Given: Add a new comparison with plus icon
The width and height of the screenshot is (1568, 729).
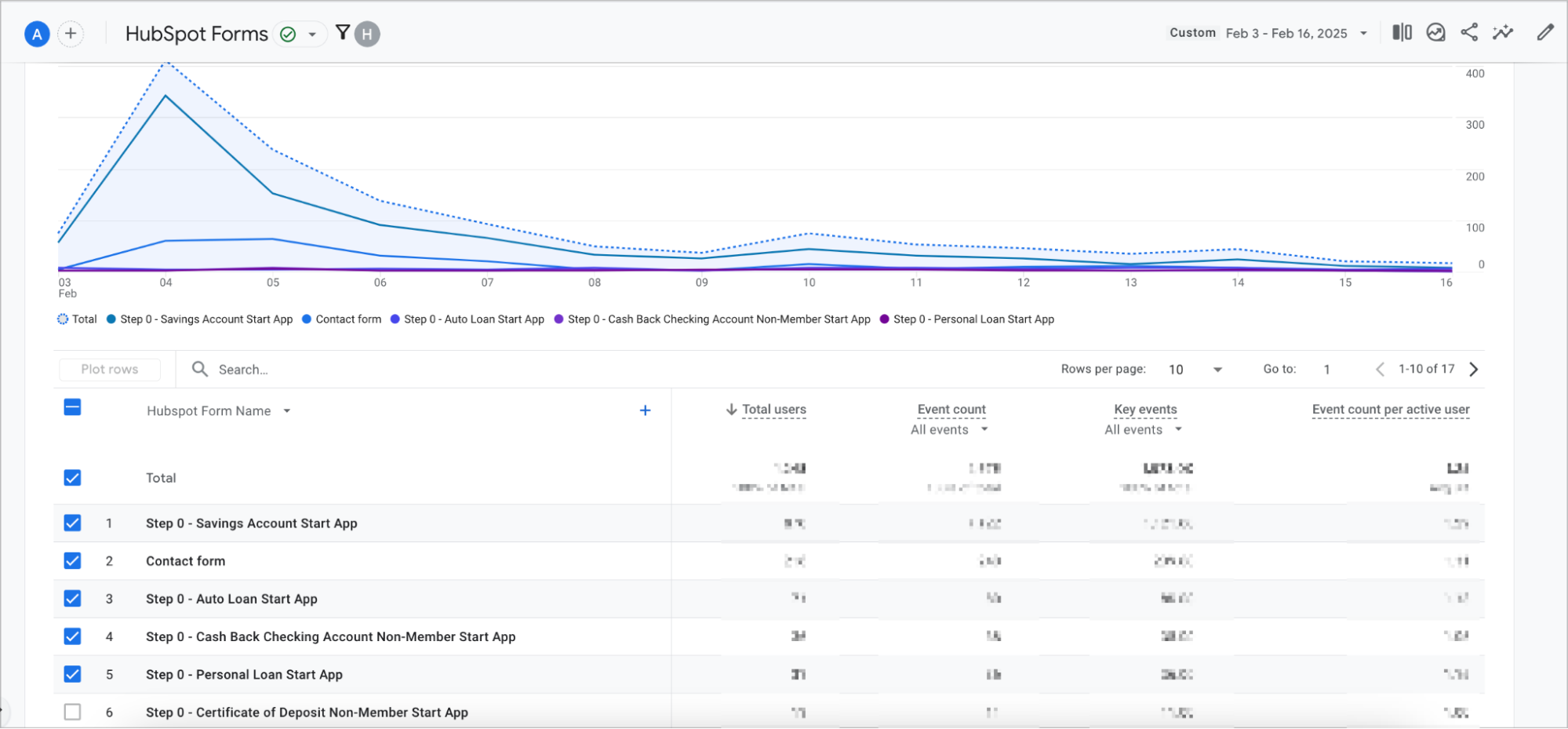Looking at the screenshot, I should (71, 34).
